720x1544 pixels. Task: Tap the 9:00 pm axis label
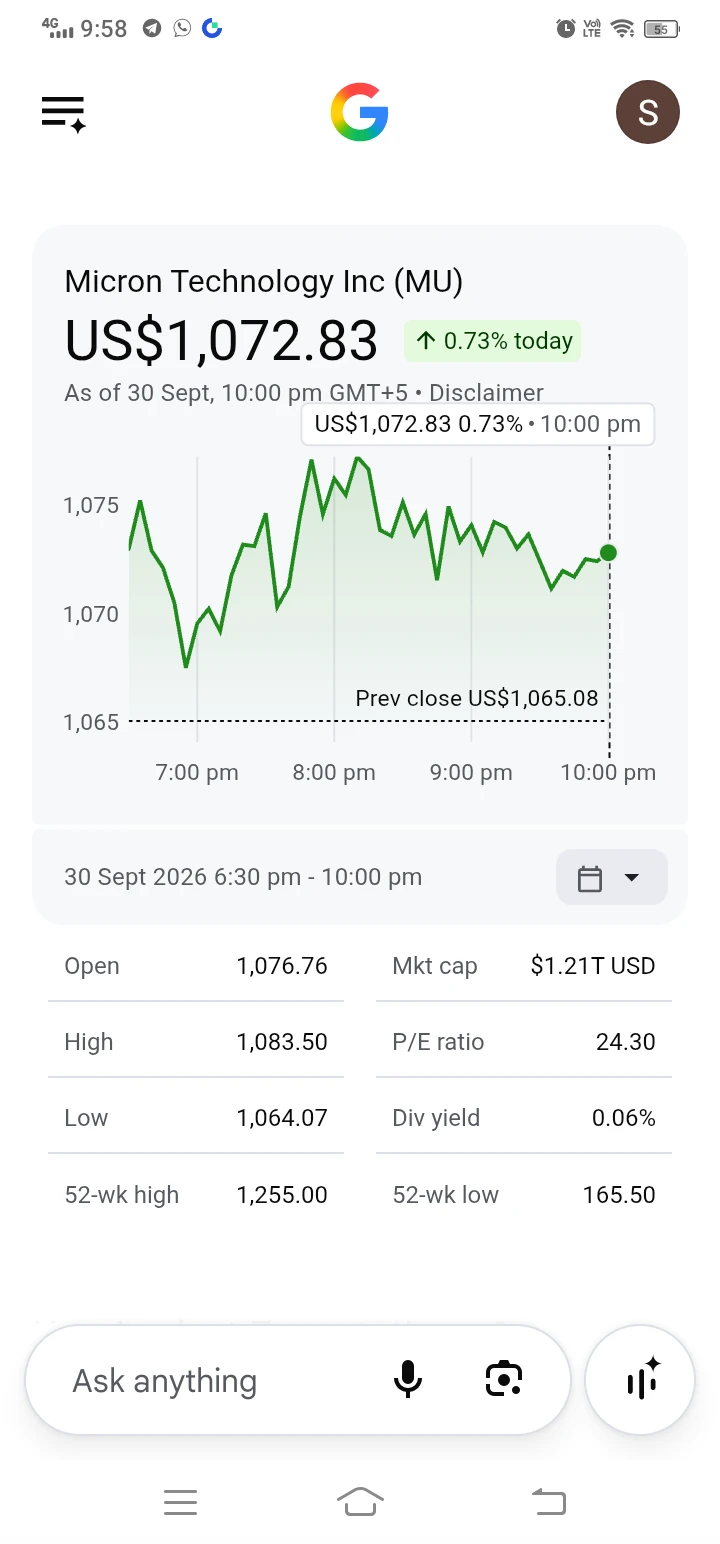(x=471, y=772)
